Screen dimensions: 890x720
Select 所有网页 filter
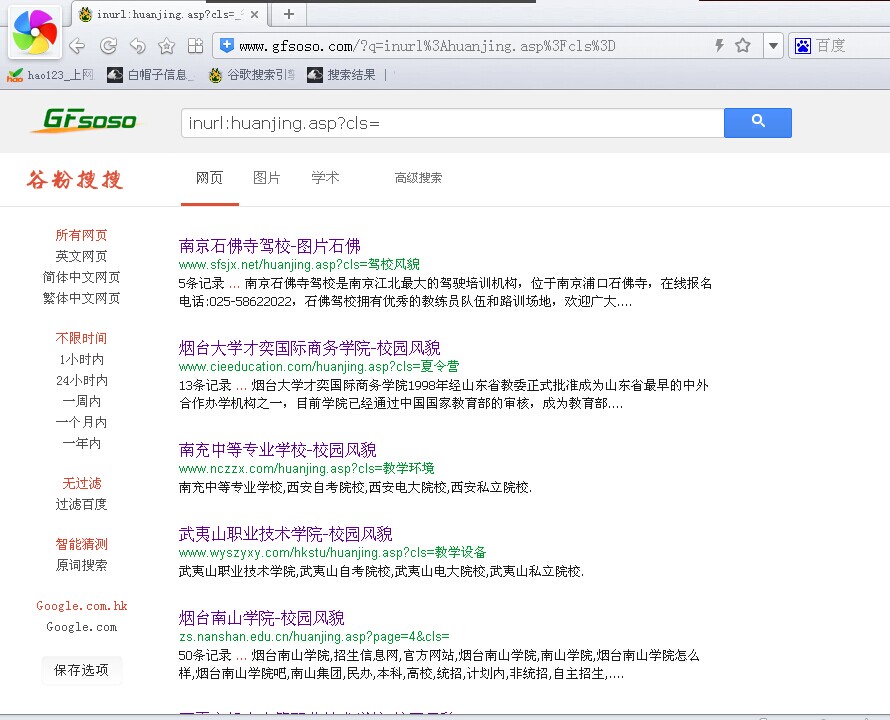pos(81,235)
